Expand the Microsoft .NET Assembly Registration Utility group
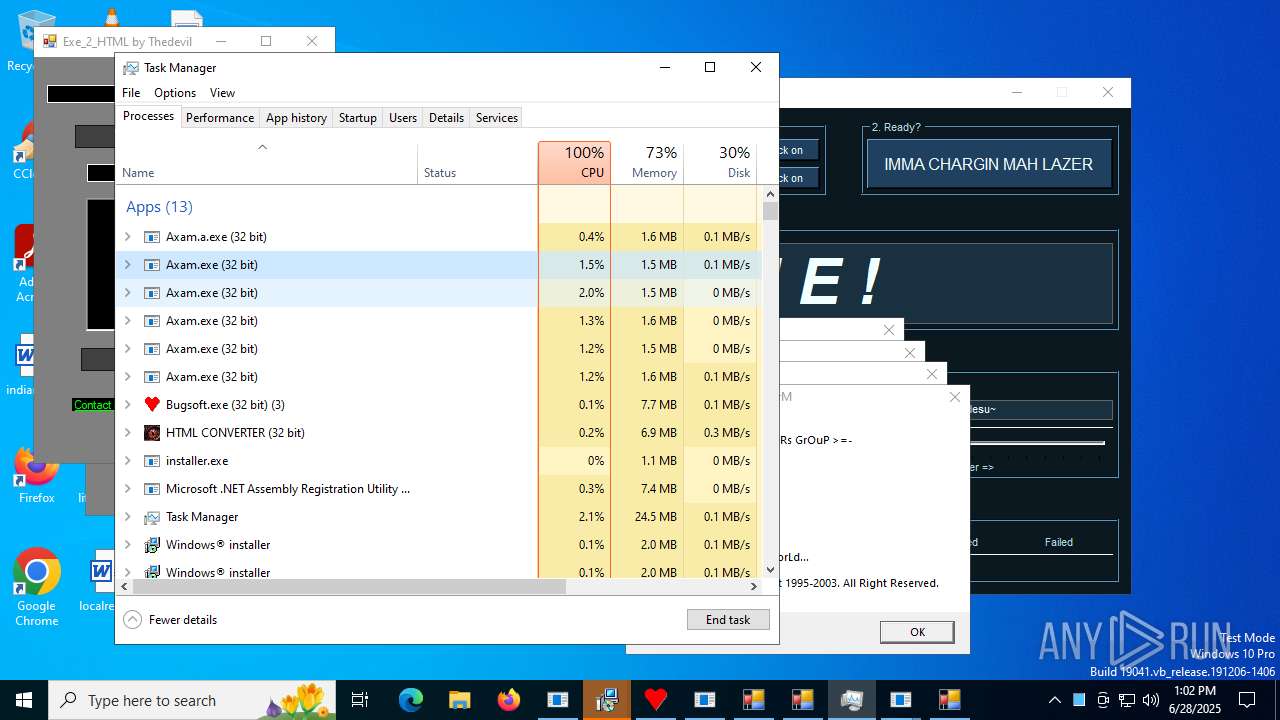Image resolution: width=1280 pixels, height=720 pixels. pos(127,489)
